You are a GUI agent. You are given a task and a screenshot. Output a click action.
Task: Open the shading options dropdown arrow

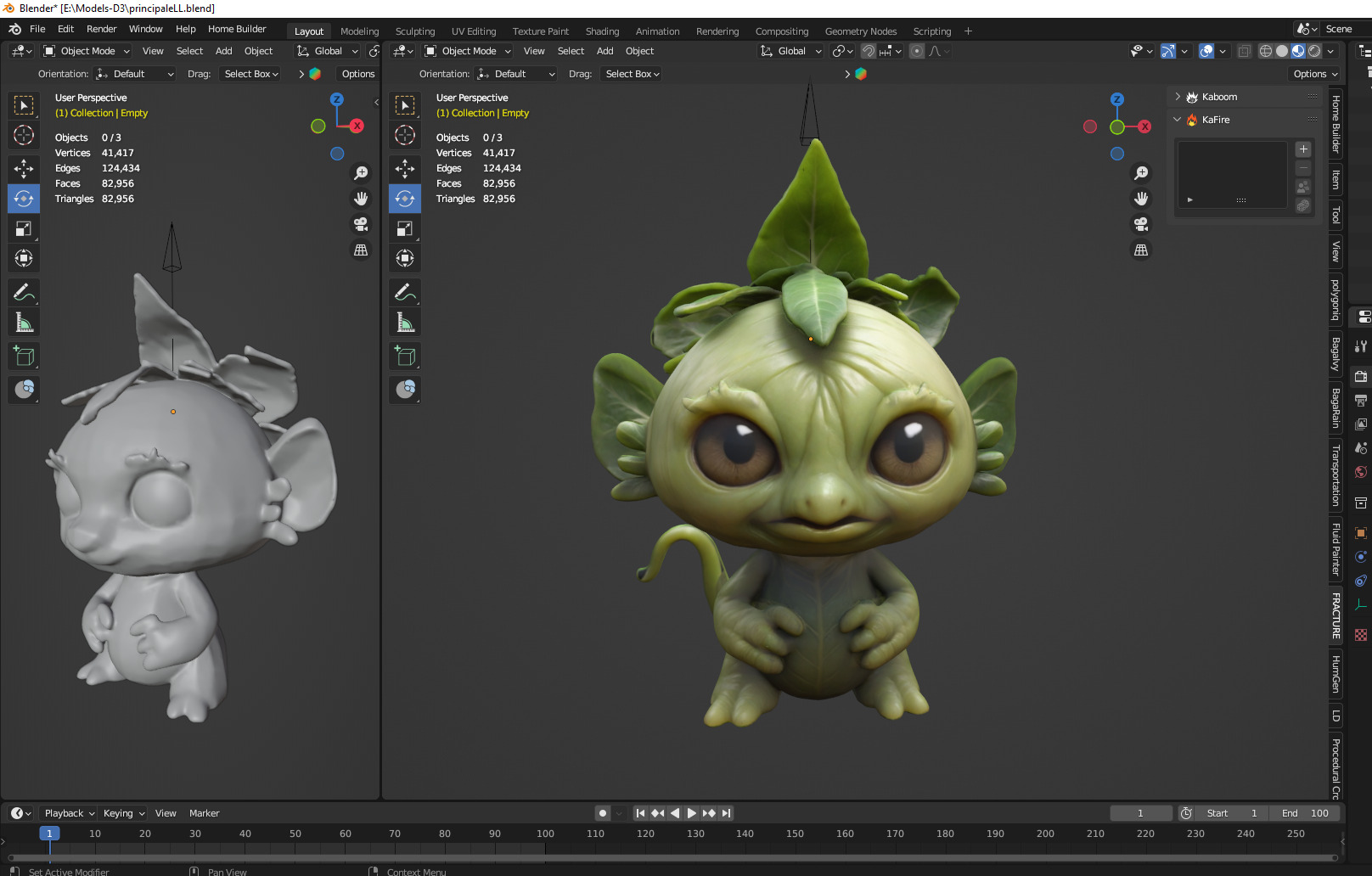pyautogui.click(x=1329, y=51)
